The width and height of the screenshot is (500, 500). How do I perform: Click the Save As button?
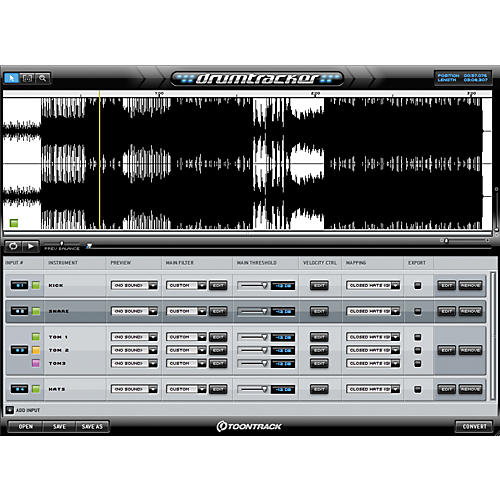tap(92, 426)
